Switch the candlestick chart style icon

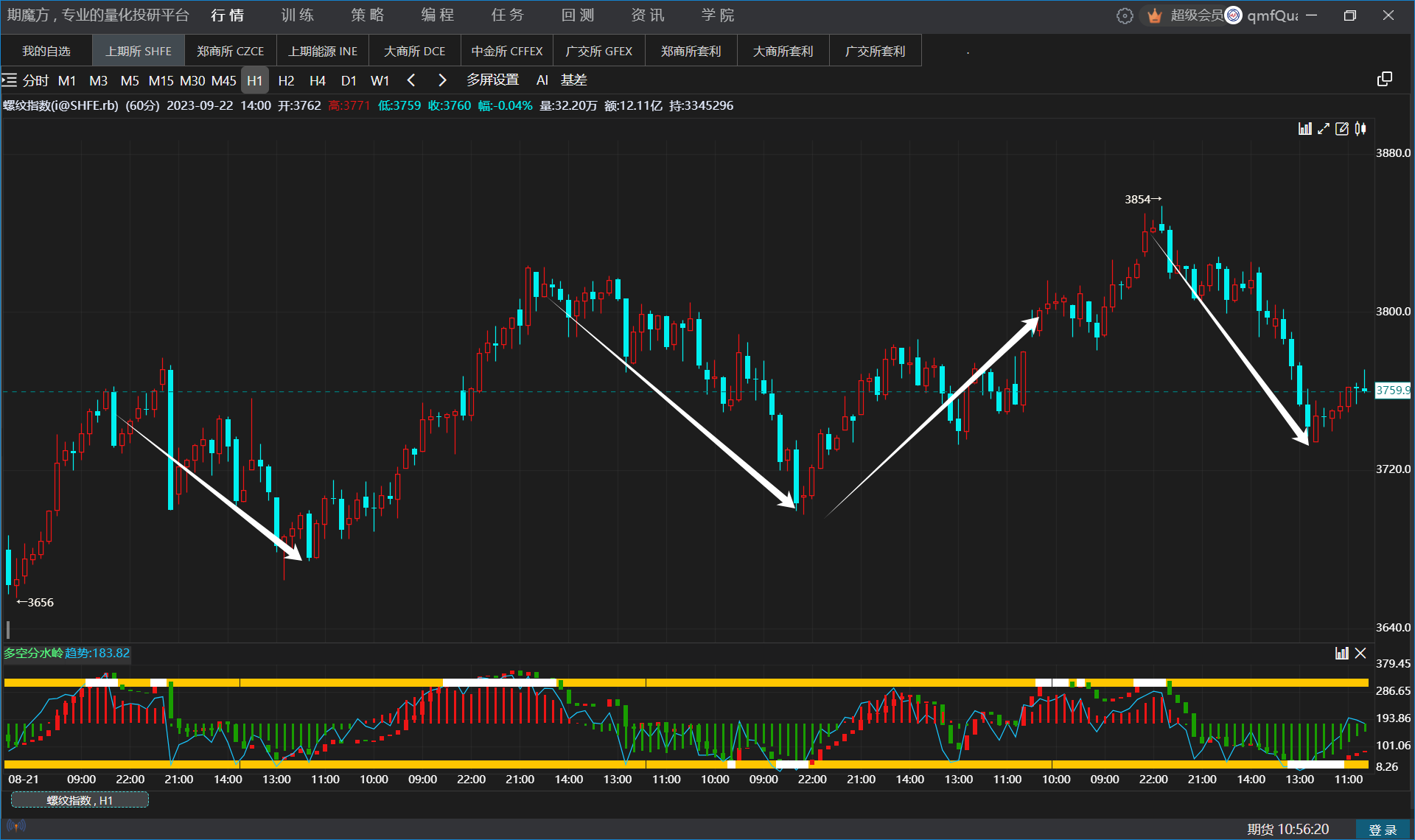click(x=1360, y=129)
